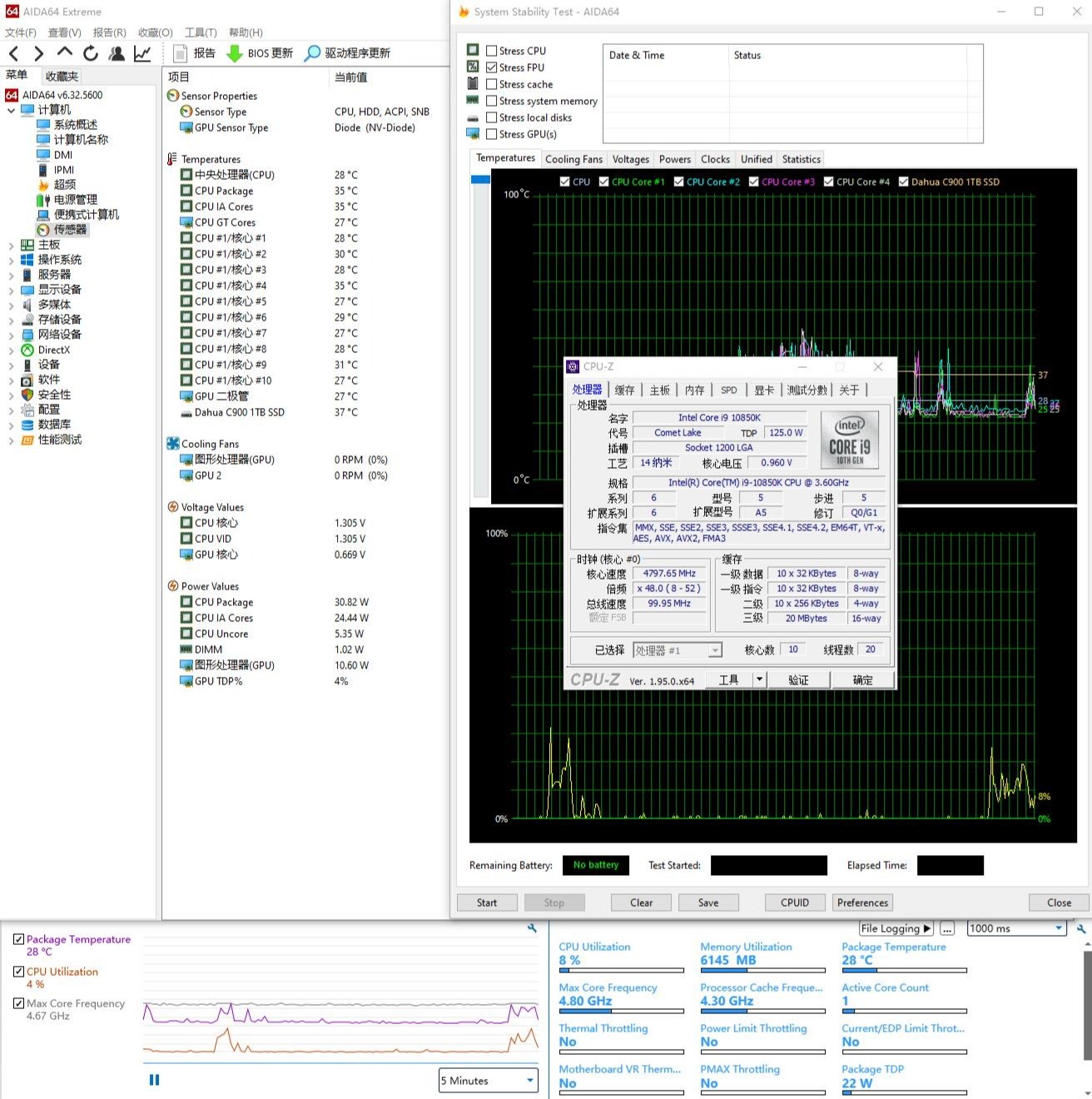This screenshot has width=1092, height=1099.
Task: Switch to 收藏夹 favorites tab
Action: [62, 76]
